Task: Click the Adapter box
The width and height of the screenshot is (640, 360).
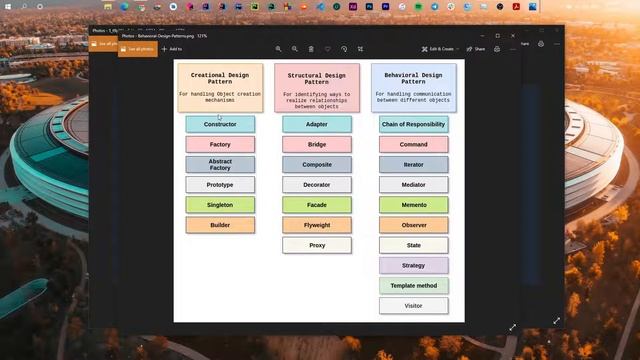Action: (x=317, y=124)
